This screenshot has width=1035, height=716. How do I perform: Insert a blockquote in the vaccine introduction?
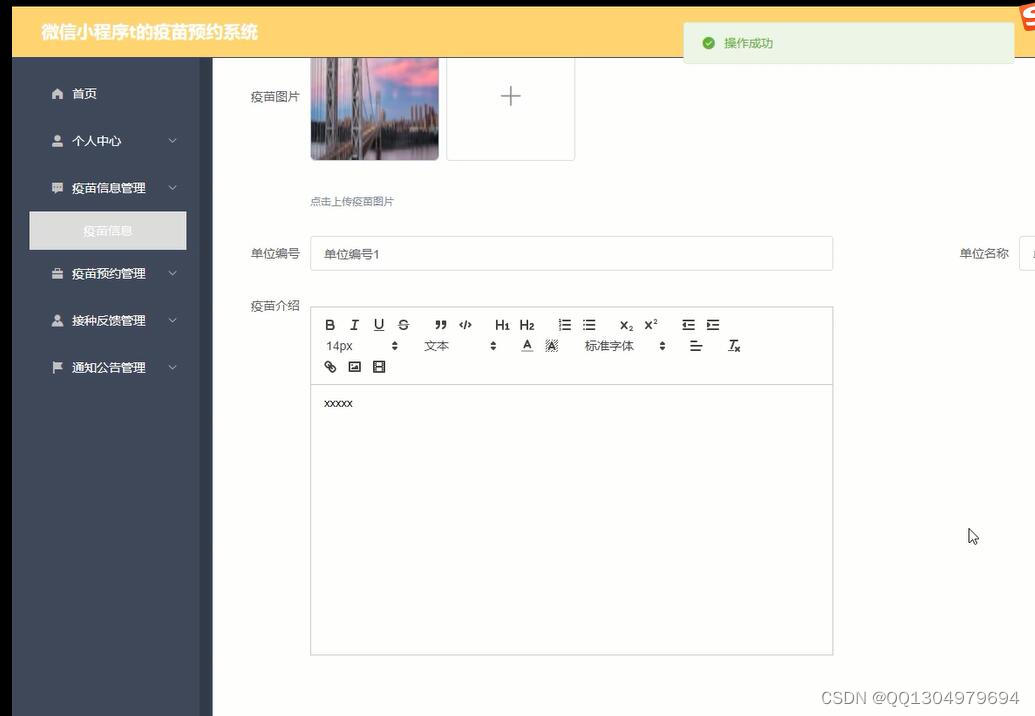440,324
